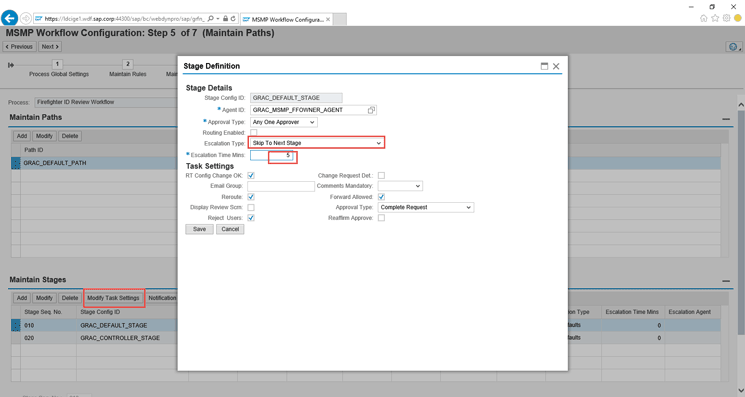The width and height of the screenshot is (745, 397).
Task: Open the browser home icon
Action: 704,18
